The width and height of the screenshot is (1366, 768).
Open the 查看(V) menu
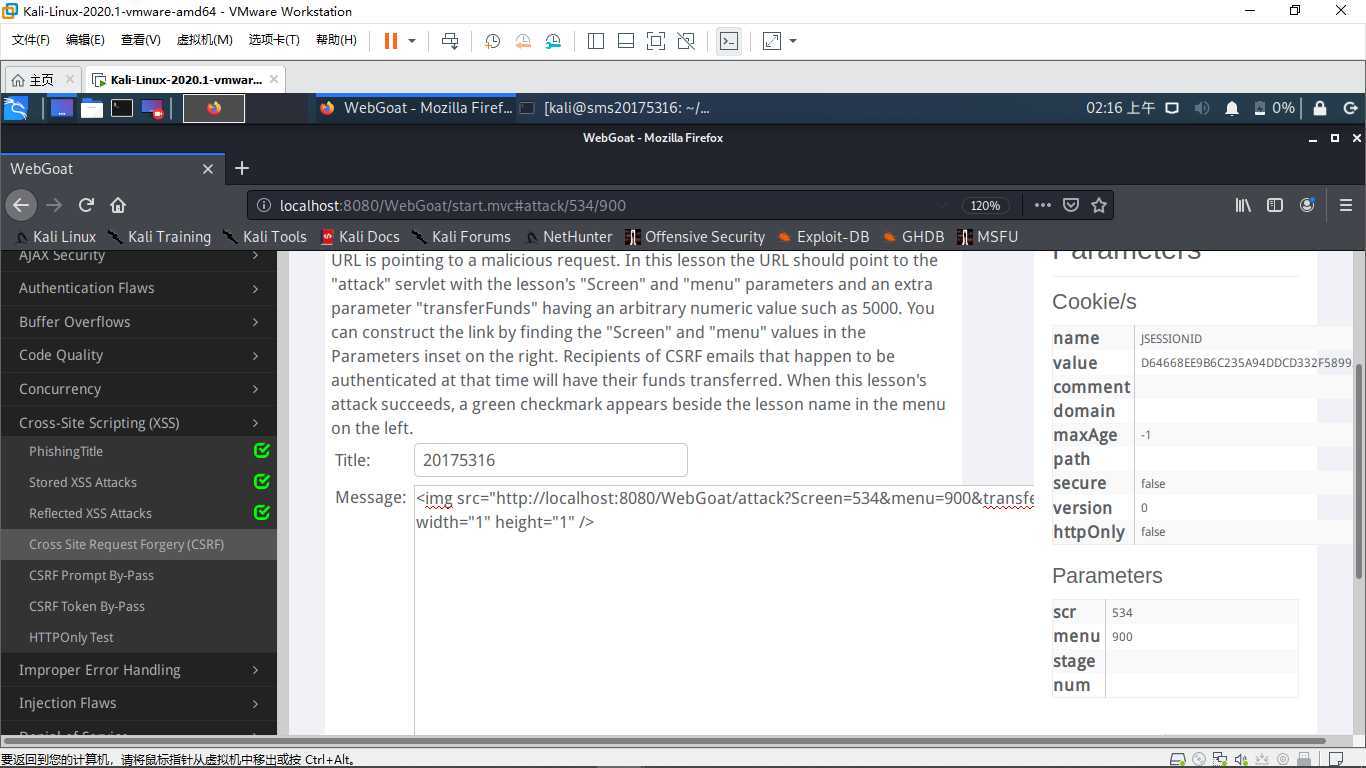140,40
